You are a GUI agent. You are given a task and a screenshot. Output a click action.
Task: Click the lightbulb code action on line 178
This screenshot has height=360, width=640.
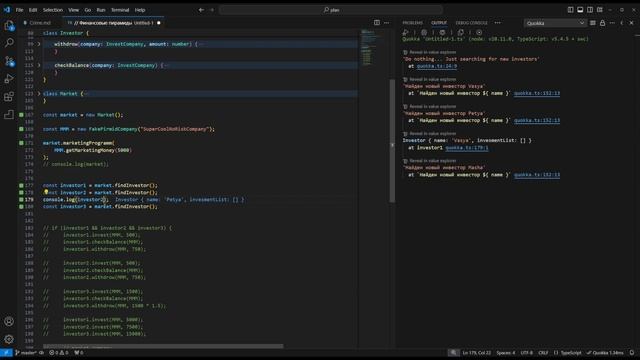pyautogui.click(x=46, y=191)
